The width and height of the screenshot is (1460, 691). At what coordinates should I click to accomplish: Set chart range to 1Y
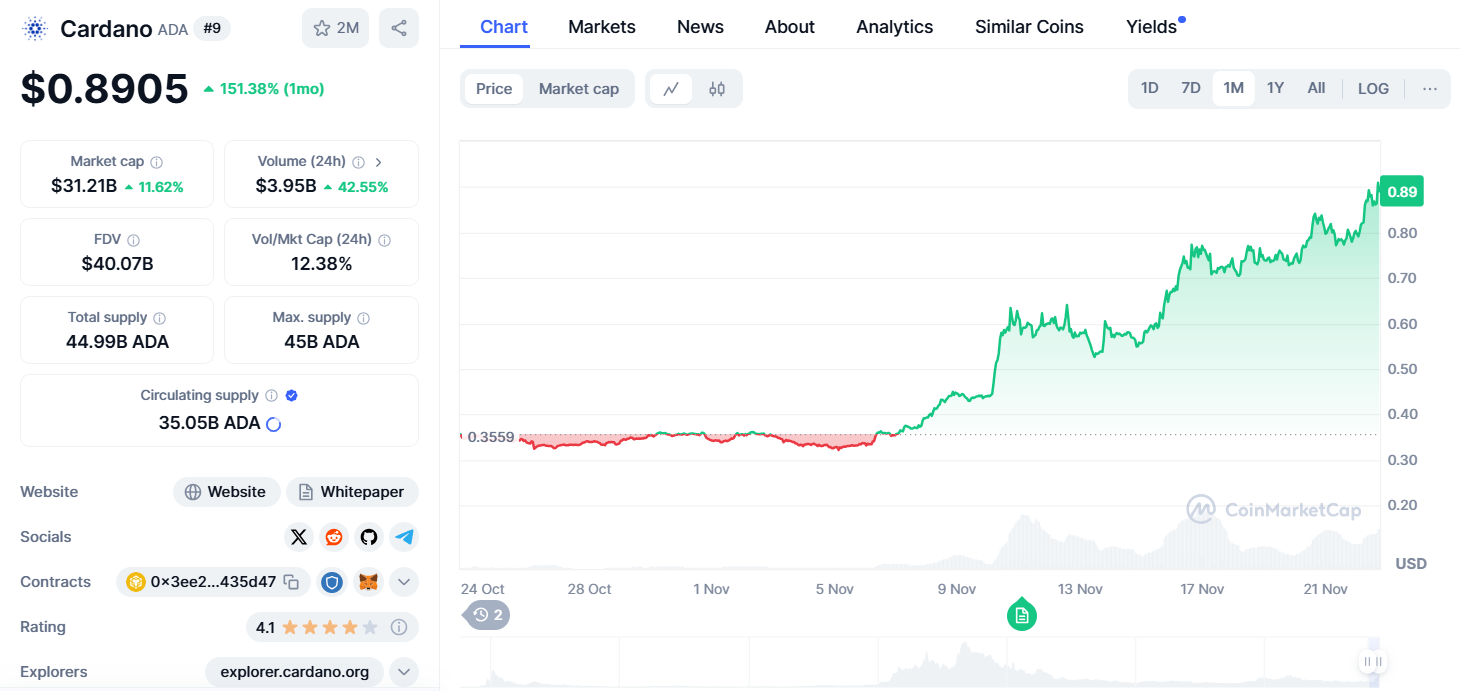(1275, 88)
